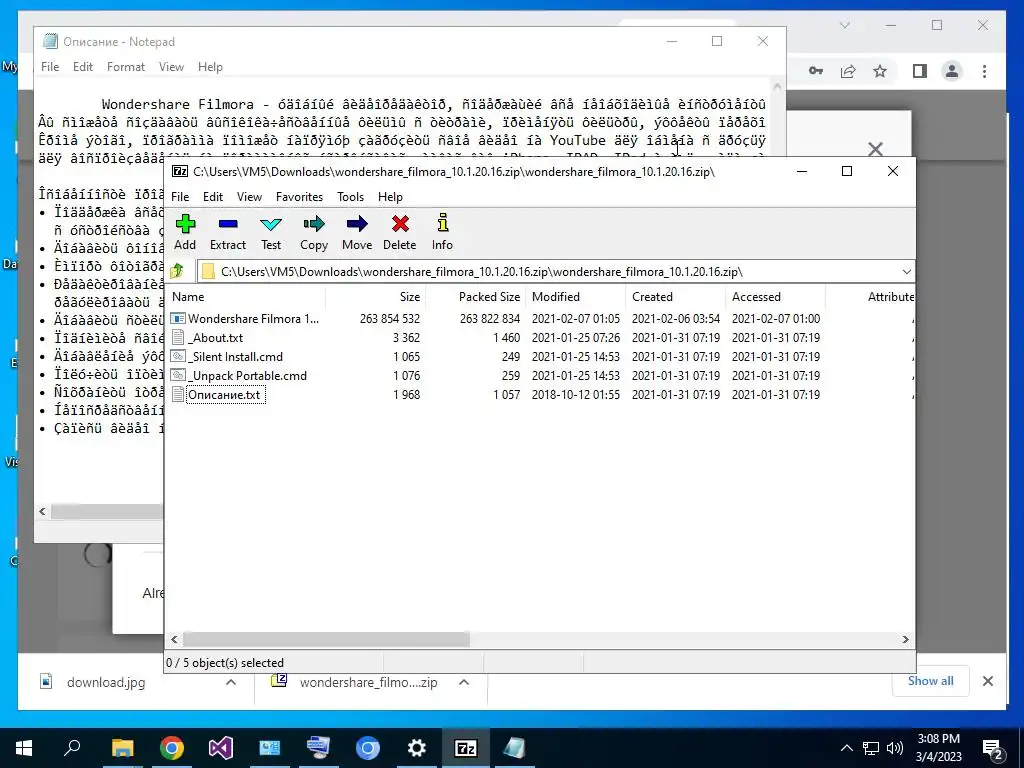Click the _Unpack Portable.cmd script icon

(178, 376)
